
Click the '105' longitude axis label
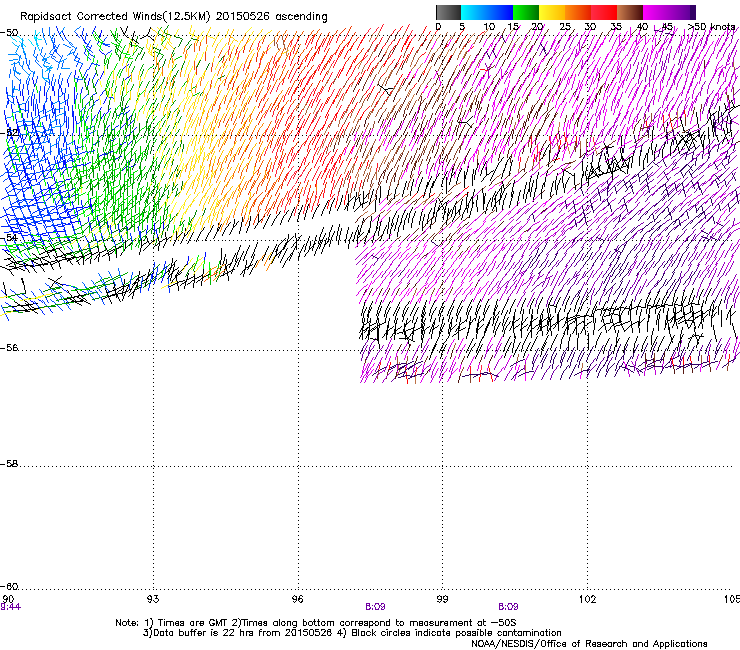coord(732,599)
